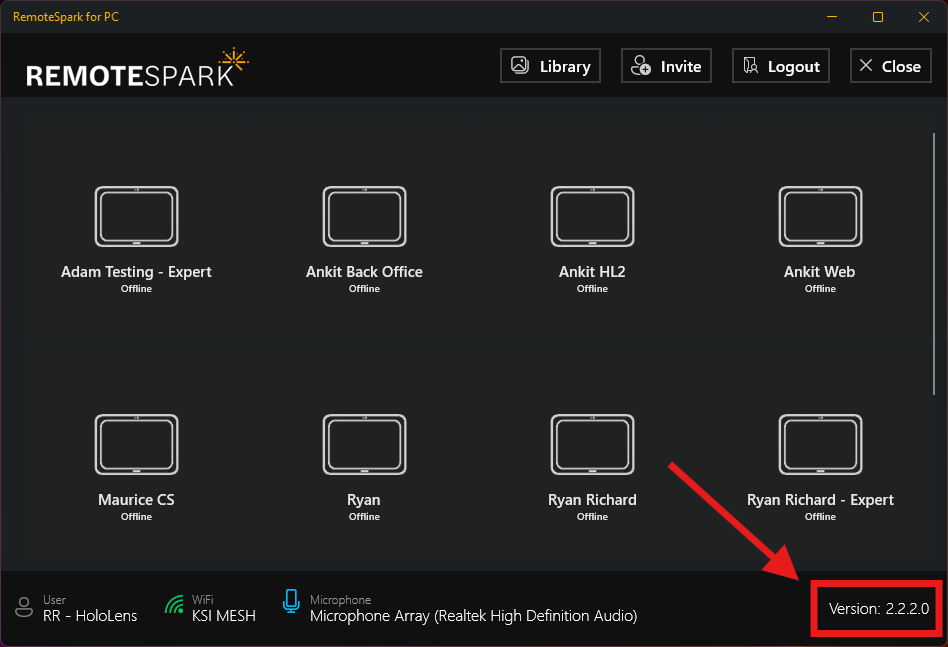Click the user profile icon in status bar

tap(24, 607)
